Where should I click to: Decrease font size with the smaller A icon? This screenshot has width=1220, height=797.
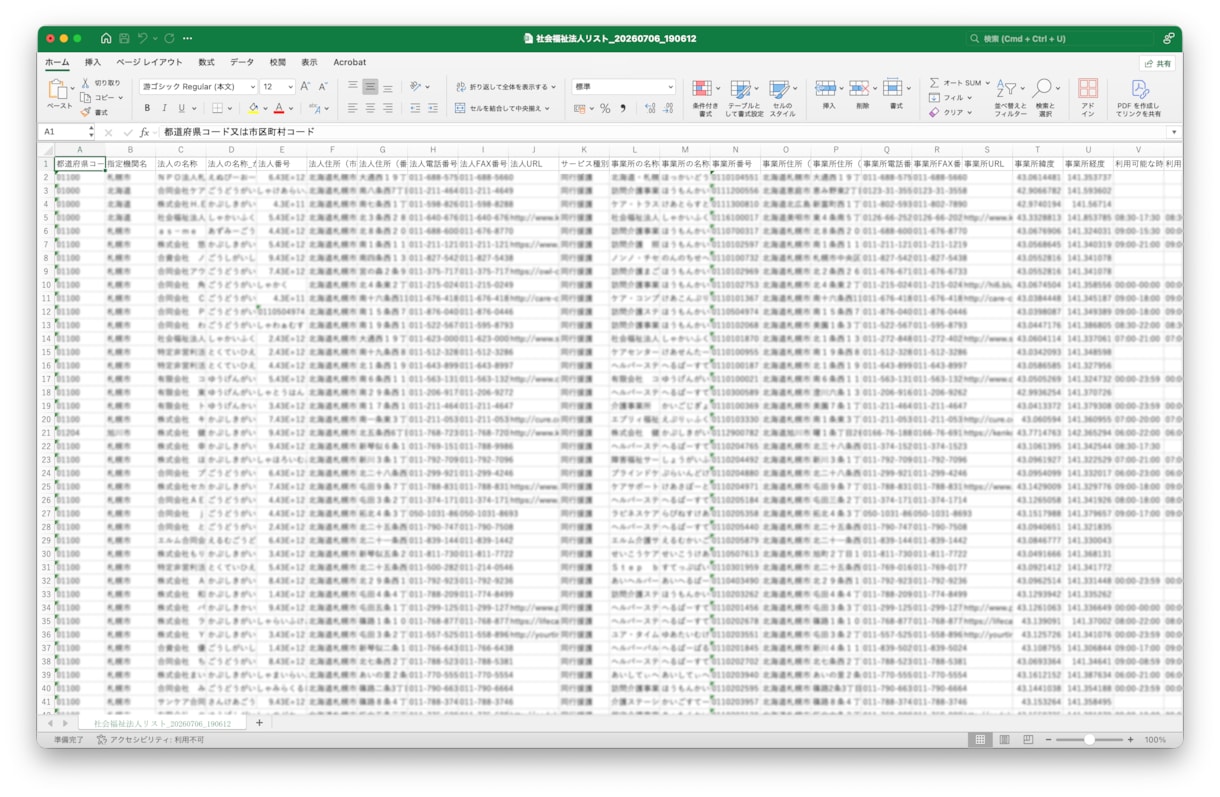click(x=323, y=87)
